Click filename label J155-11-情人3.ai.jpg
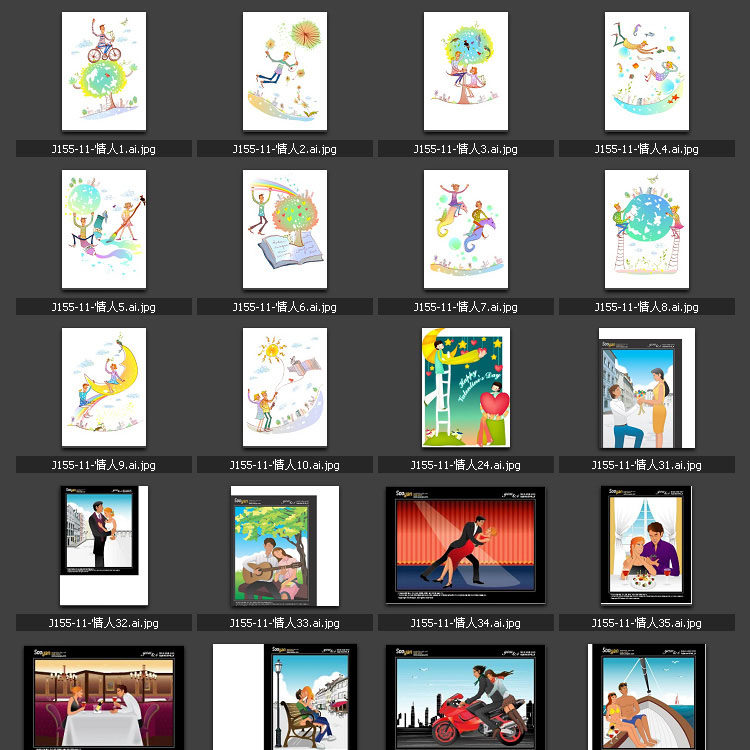 466,149
